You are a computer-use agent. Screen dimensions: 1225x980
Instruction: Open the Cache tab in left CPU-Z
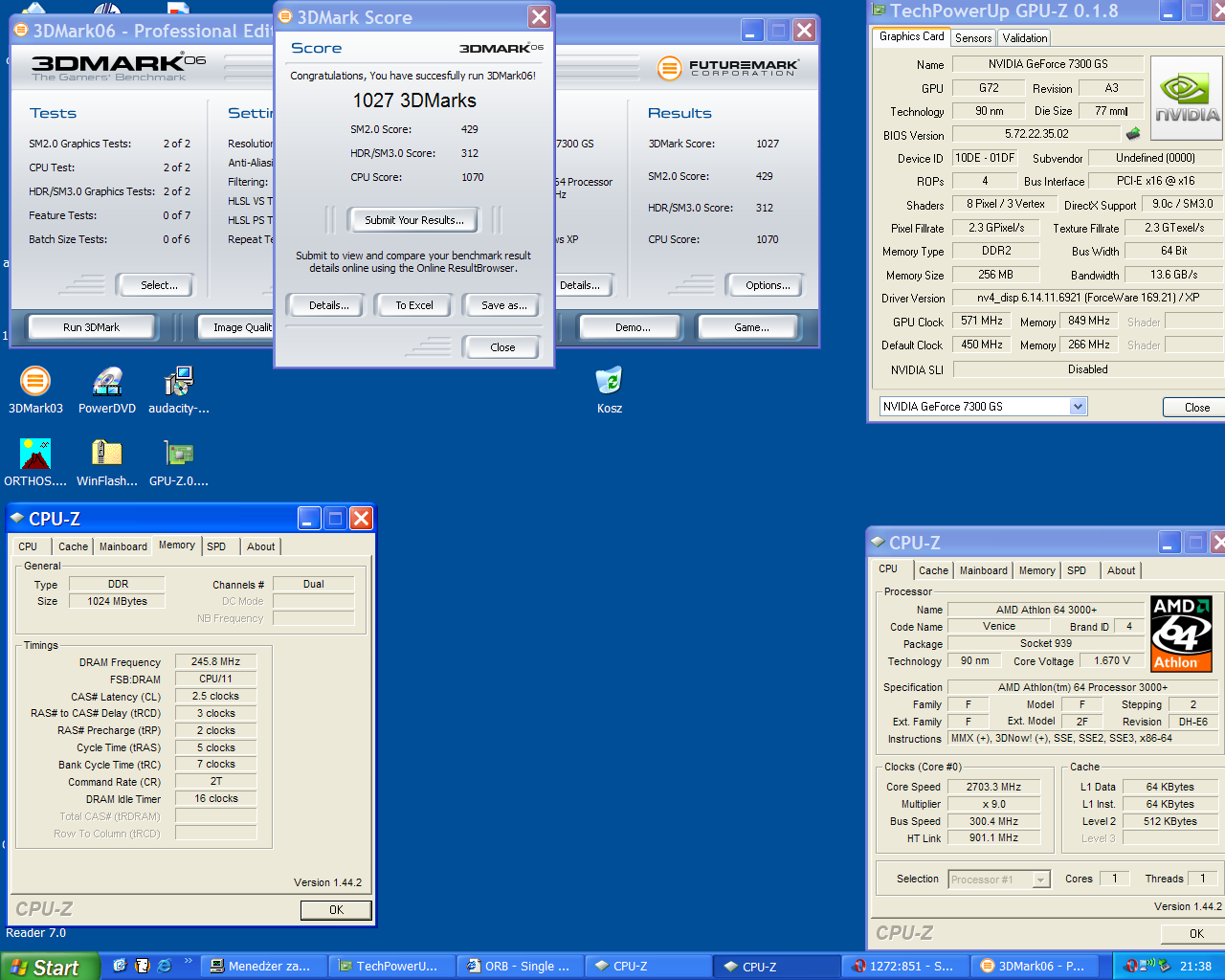(x=73, y=546)
